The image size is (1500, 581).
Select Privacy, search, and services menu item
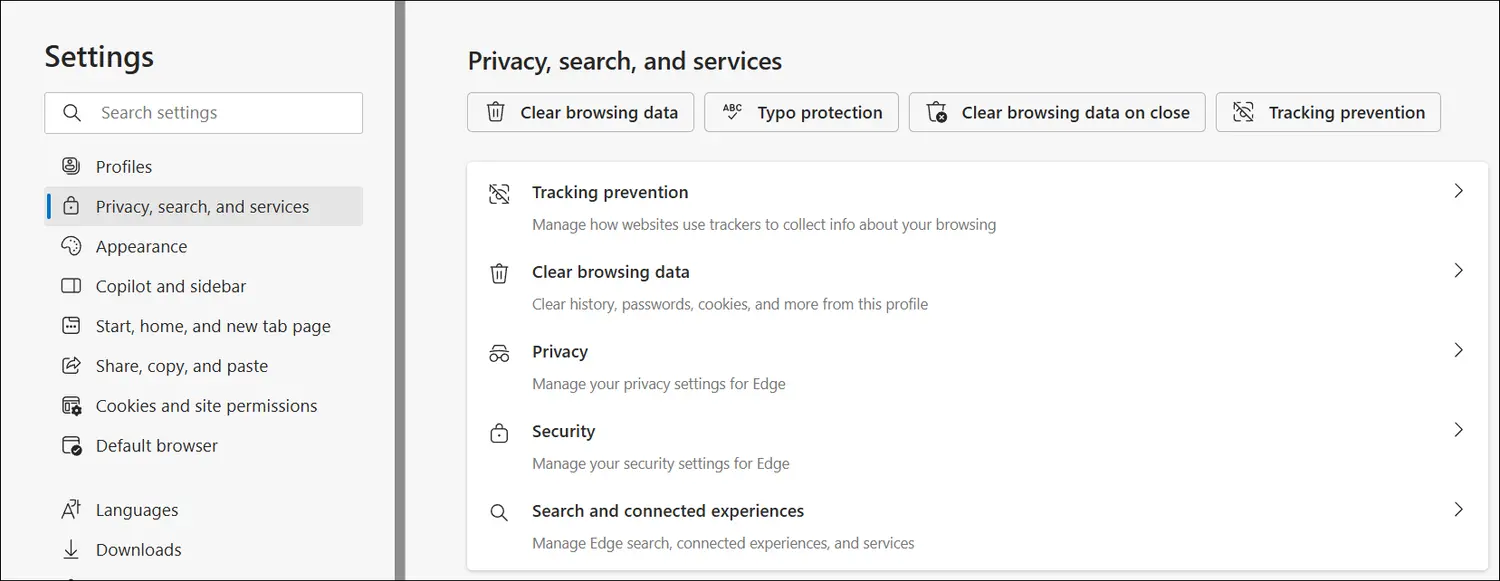click(204, 206)
